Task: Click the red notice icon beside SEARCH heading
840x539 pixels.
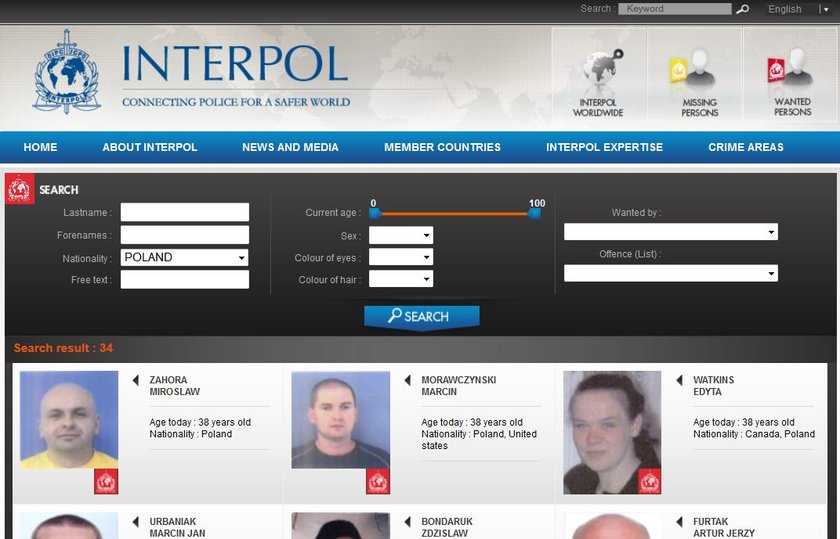Action: pyautogui.click(x=20, y=189)
